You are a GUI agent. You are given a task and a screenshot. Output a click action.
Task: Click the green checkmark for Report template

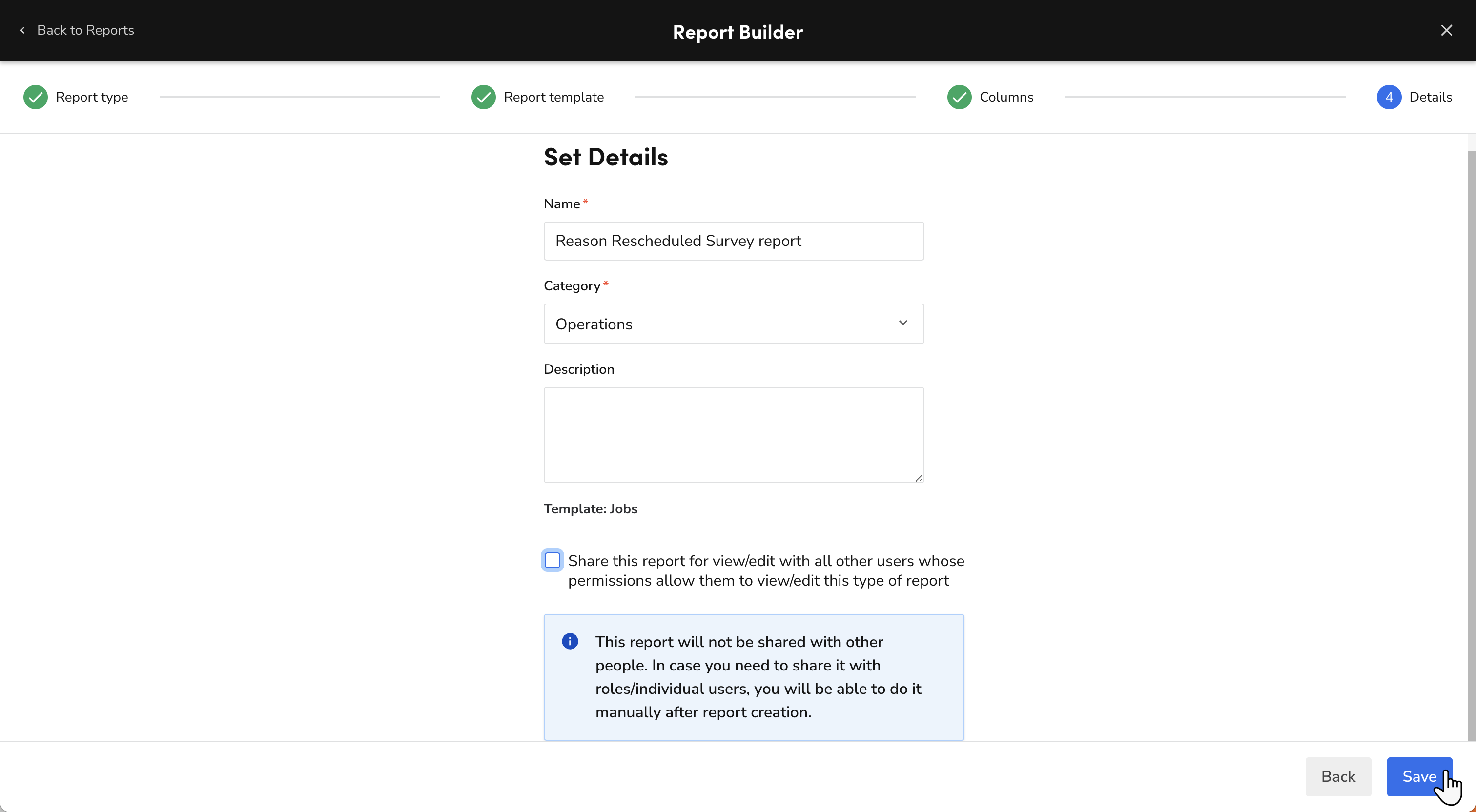click(x=483, y=97)
